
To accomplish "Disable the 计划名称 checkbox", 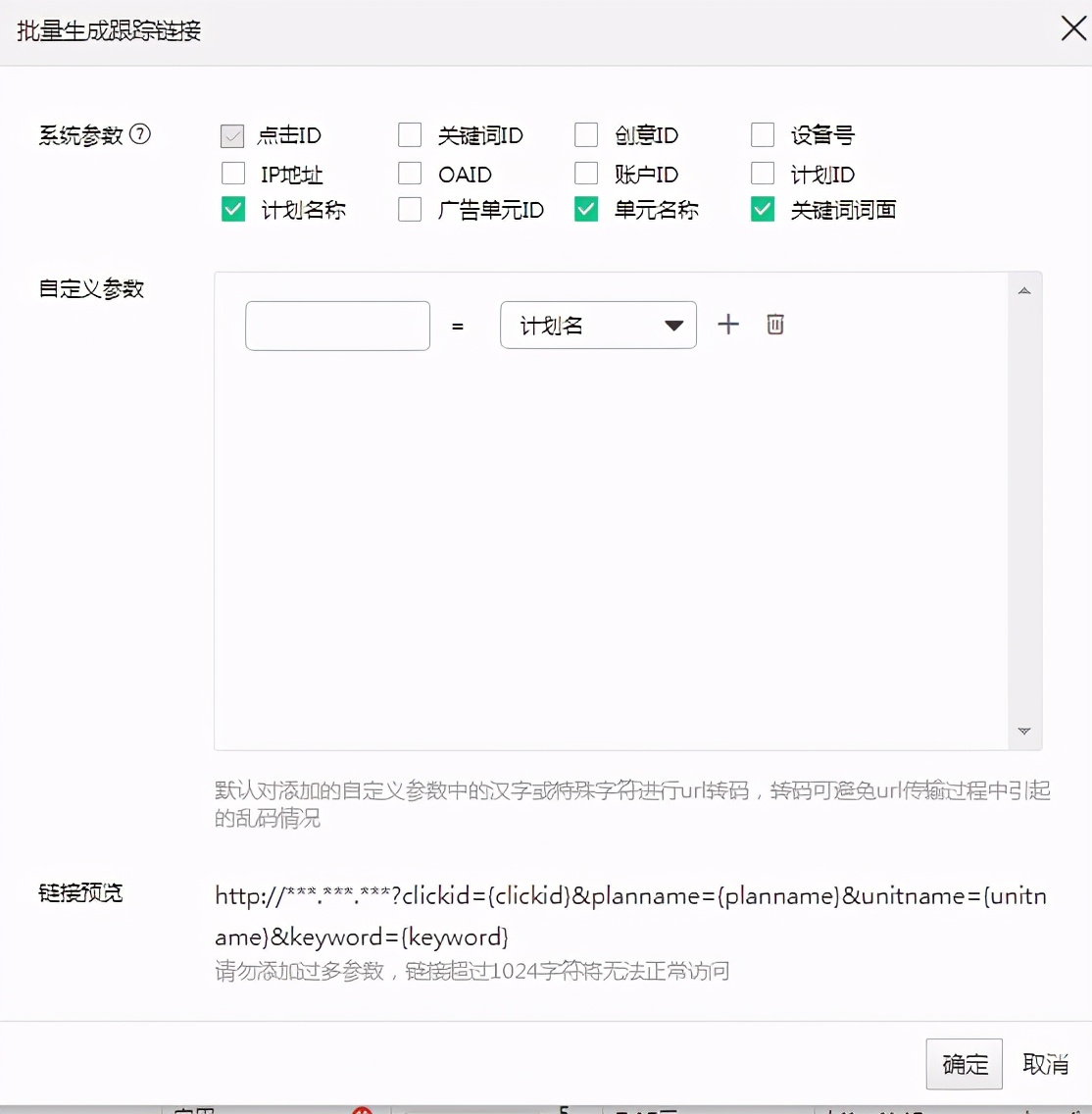I will pyautogui.click(x=232, y=209).
